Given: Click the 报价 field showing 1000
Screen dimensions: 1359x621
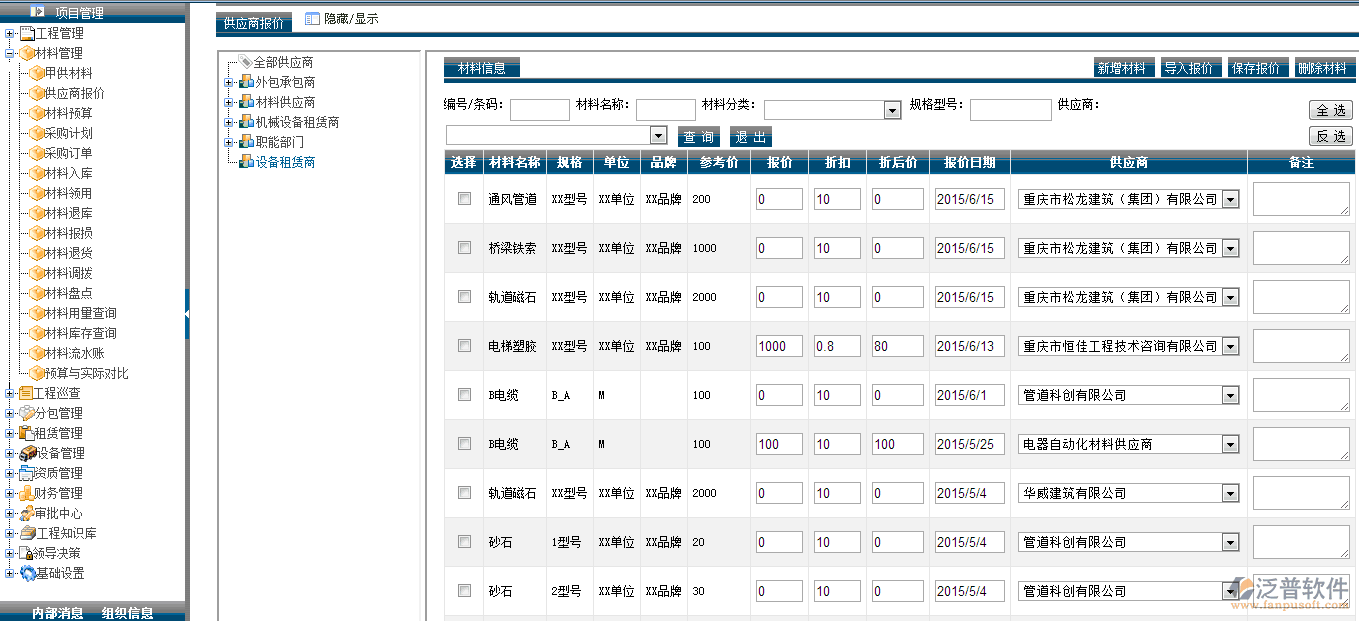Looking at the screenshot, I should pyautogui.click(x=779, y=346).
